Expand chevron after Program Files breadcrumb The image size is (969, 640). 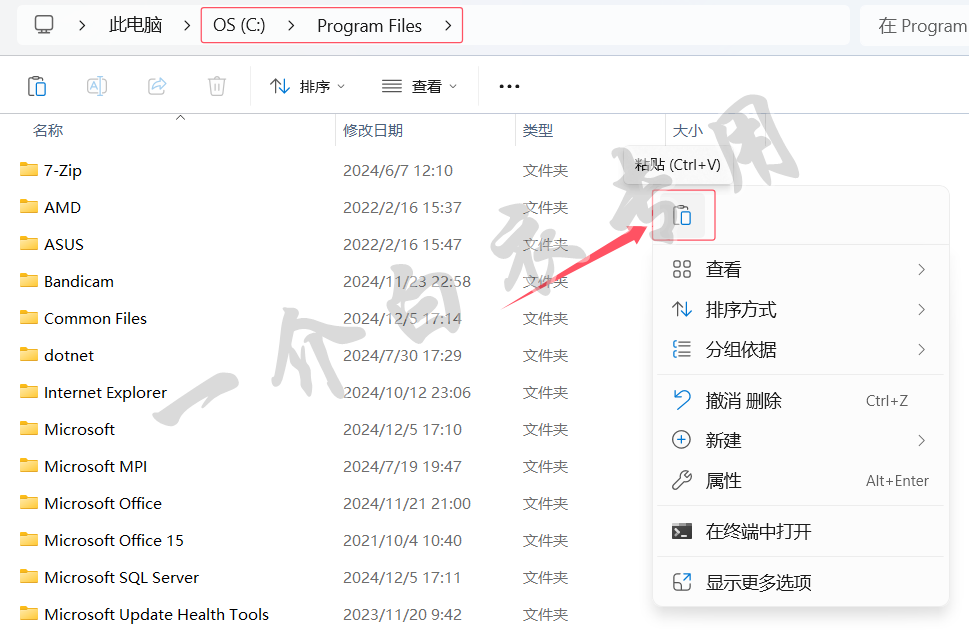(448, 25)
